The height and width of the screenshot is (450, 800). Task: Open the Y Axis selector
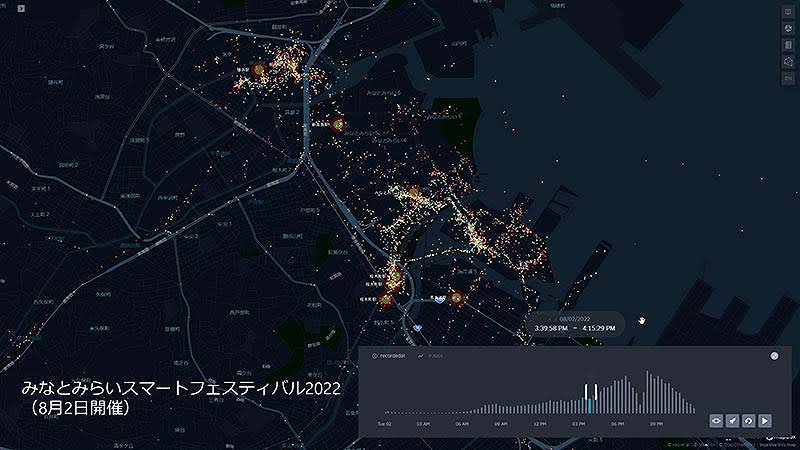click(435, 356)
